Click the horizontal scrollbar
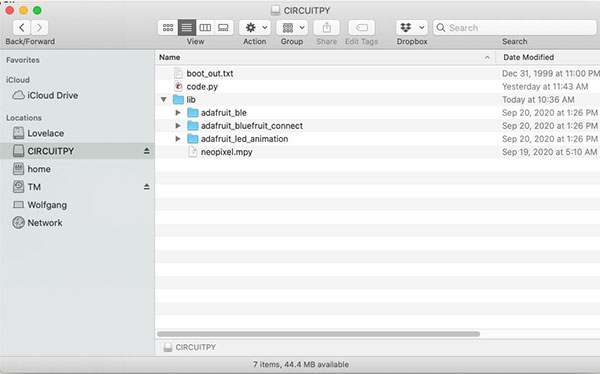 pyautogui.click(x=318, y=334)
